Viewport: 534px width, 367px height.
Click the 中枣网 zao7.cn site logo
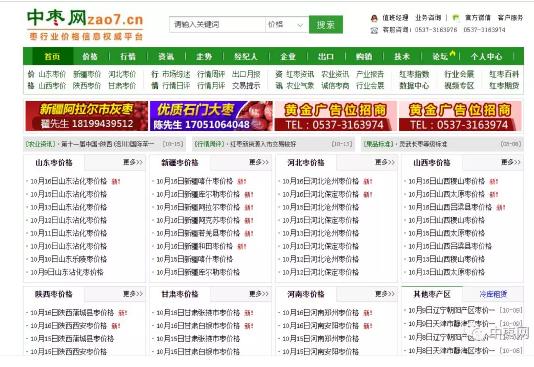click(x=85, y=25)
